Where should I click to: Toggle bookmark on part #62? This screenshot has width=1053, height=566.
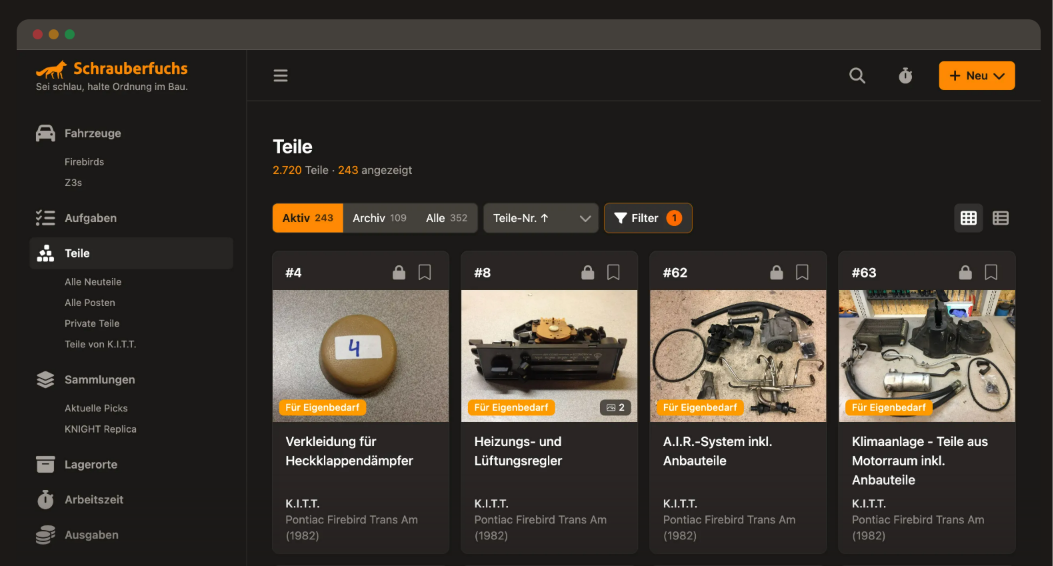tap(802, 272)
